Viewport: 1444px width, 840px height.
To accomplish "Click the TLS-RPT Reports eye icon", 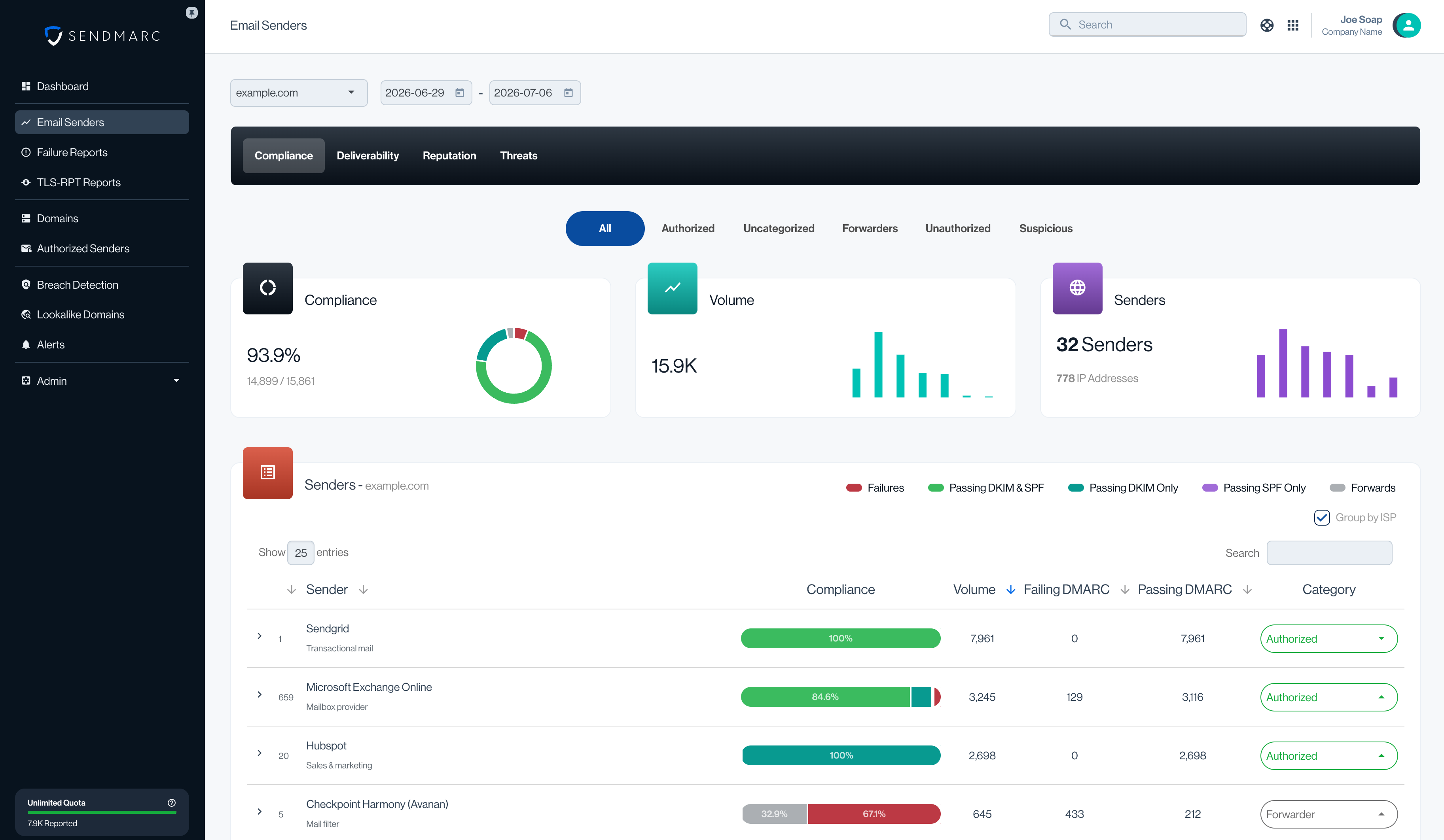I will [x=26, y=182].
